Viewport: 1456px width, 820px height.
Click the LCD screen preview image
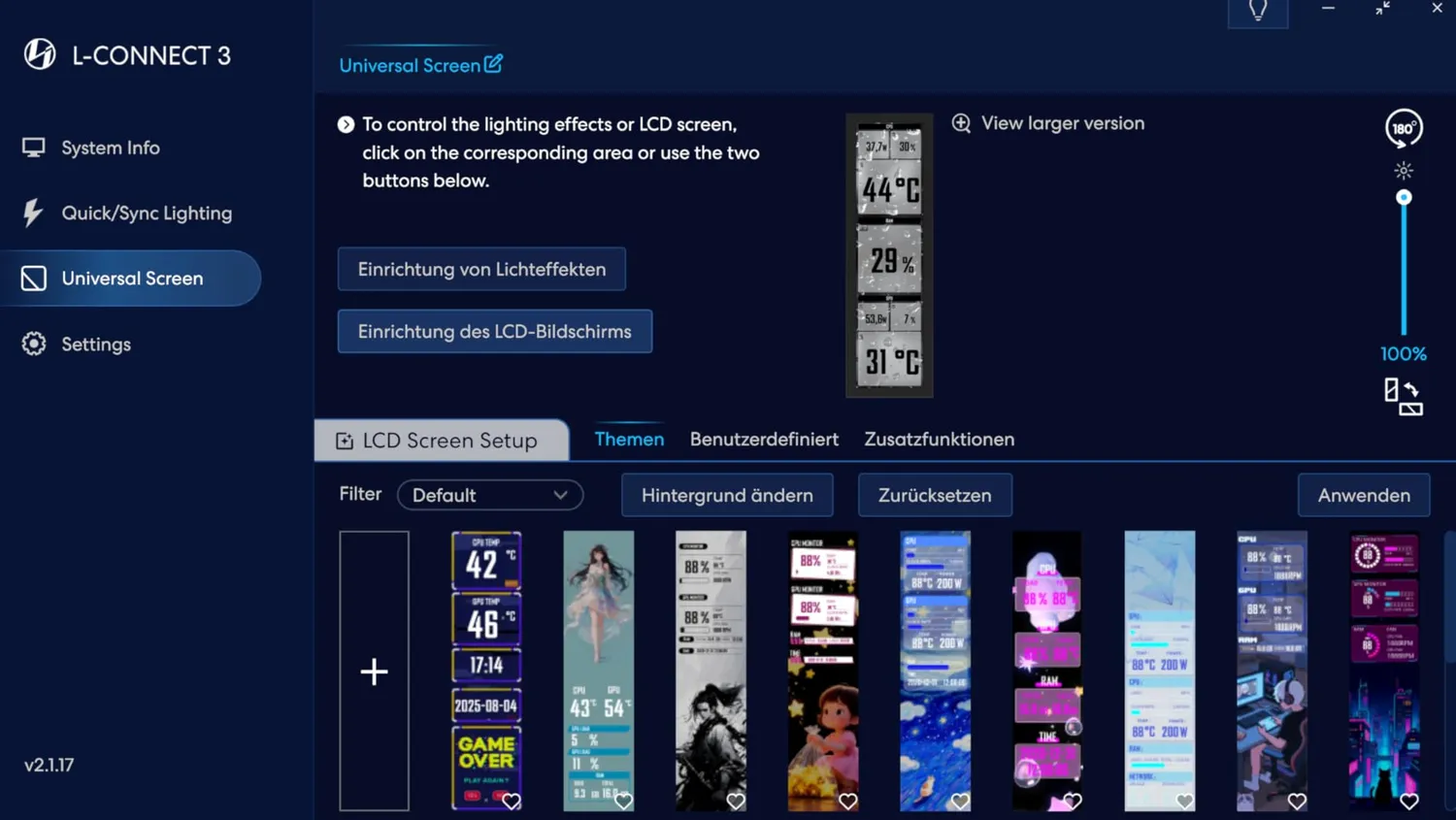889,255
